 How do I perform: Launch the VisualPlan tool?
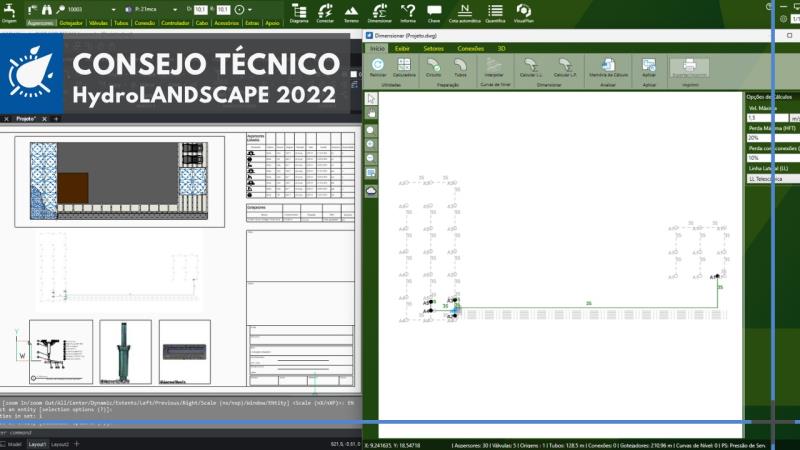(523, 13)
